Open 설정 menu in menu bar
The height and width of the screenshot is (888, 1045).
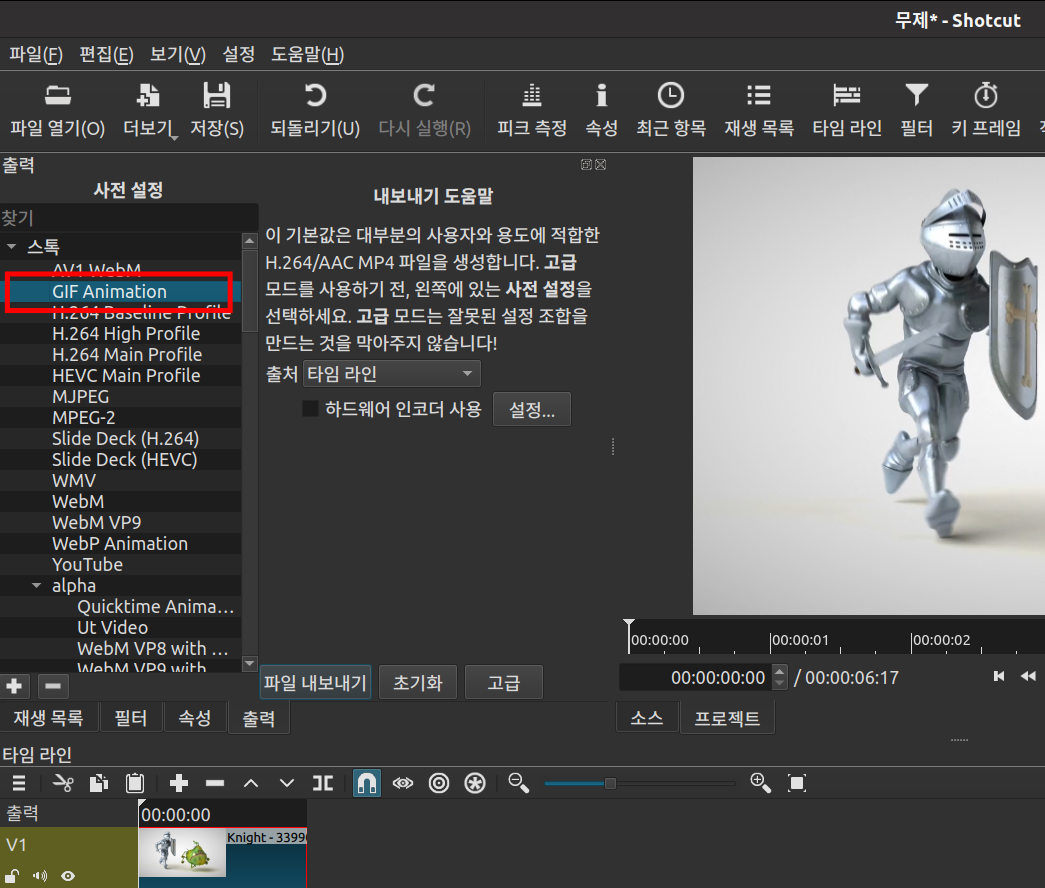[x=239, y=55]
